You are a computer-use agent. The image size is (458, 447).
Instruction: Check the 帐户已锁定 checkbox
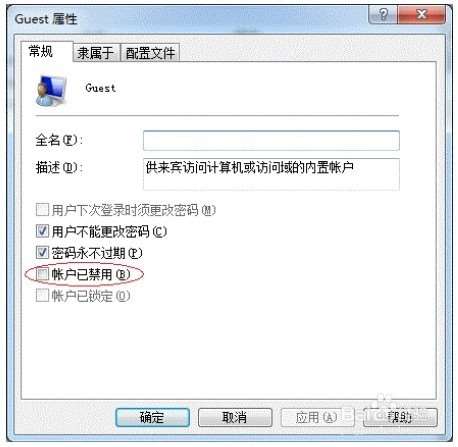(x=42, y=295)
